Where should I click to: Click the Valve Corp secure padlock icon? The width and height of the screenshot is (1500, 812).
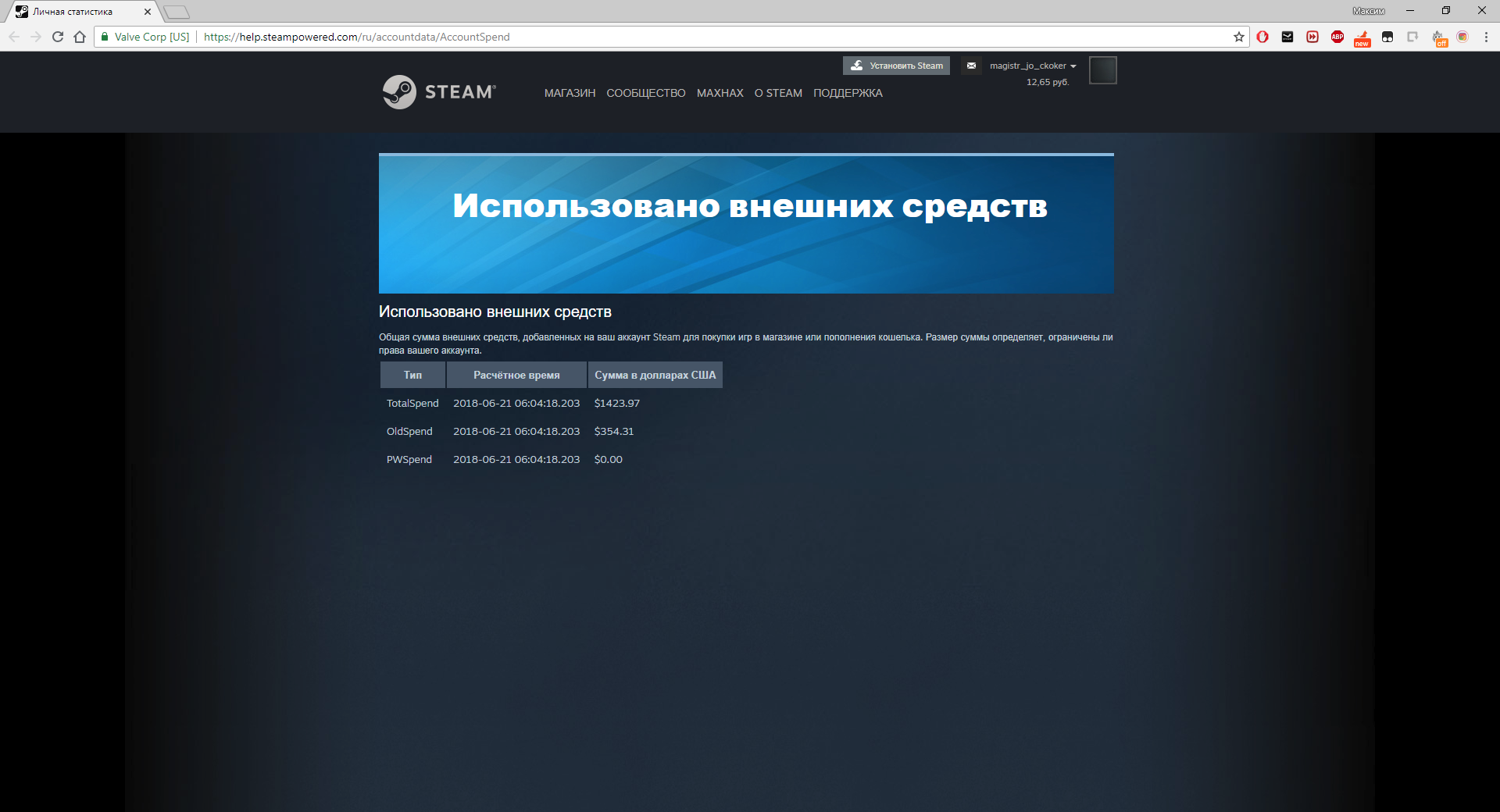105,37
